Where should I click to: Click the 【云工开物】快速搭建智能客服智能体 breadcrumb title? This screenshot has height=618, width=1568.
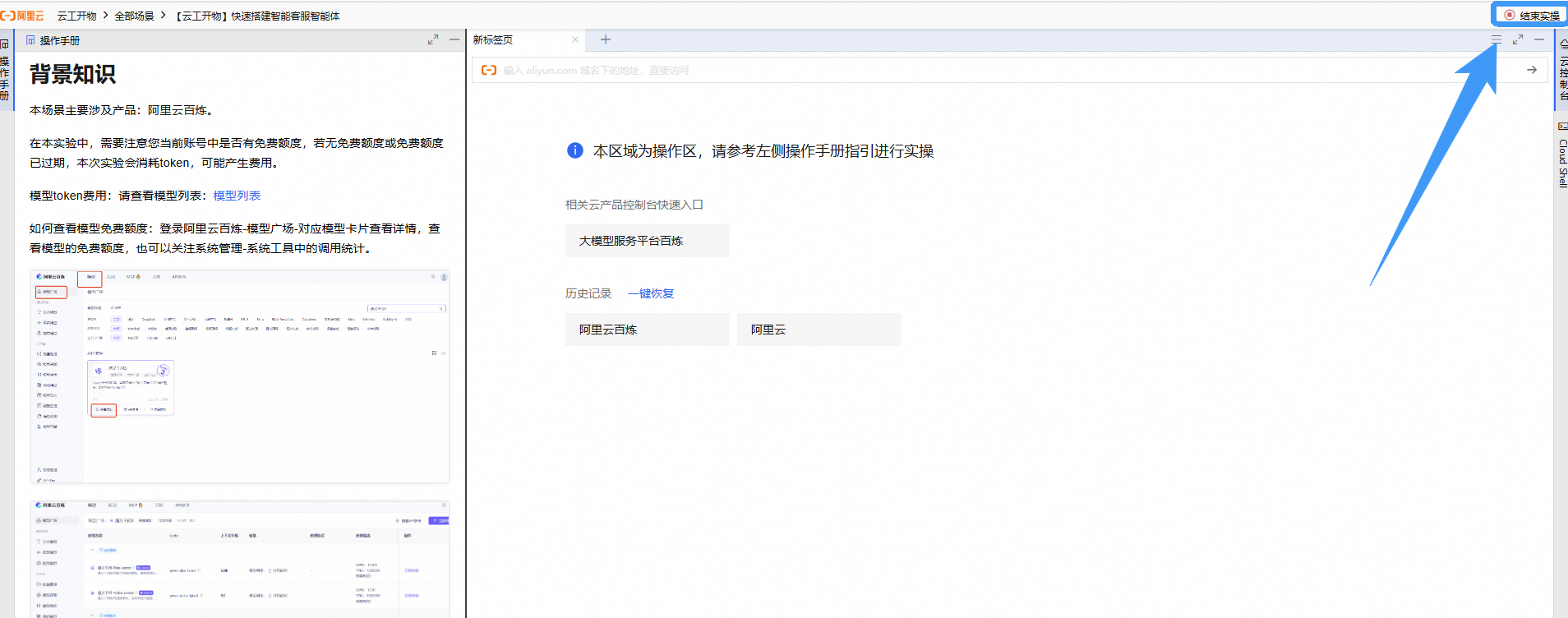click(257, 16)
